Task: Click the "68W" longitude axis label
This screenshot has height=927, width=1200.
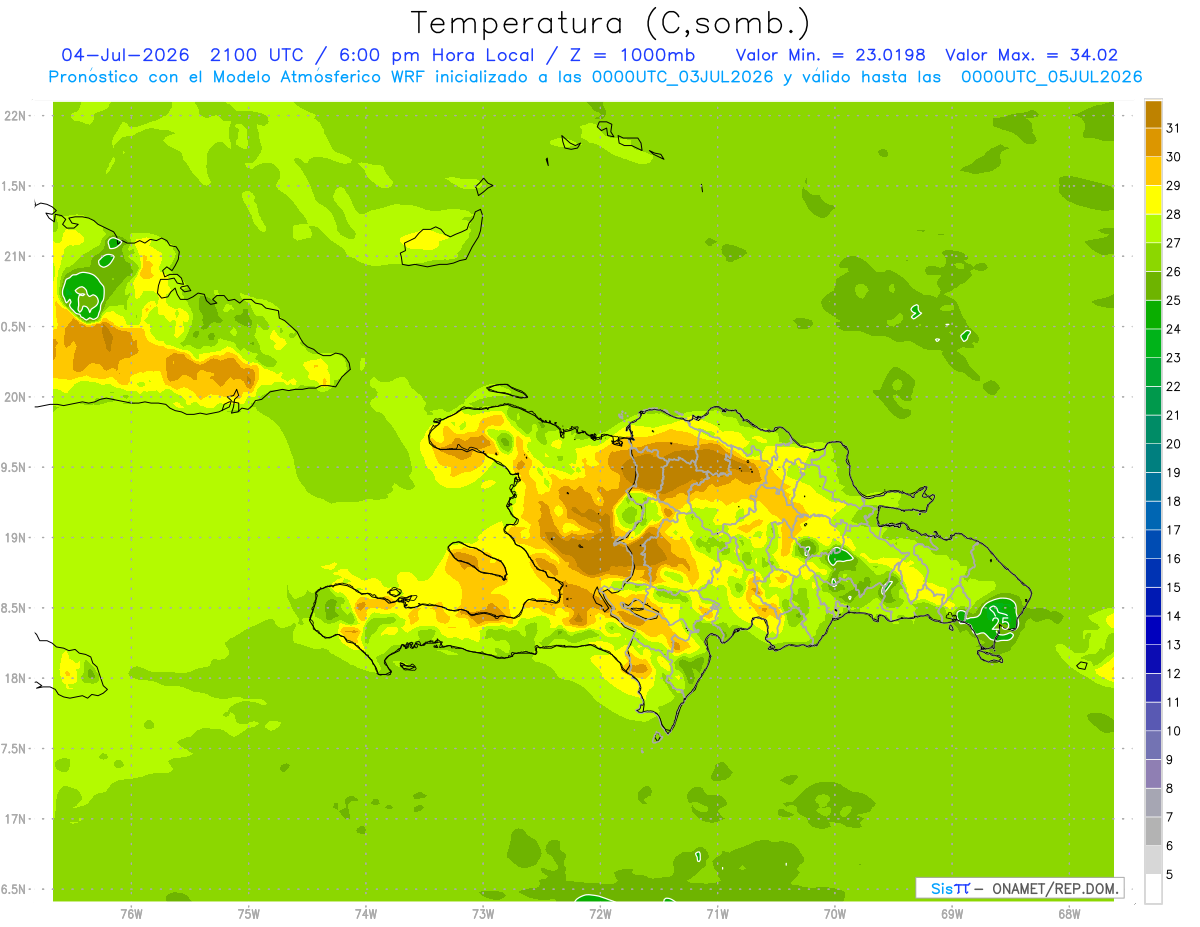Action: [x=1069, y=914]
